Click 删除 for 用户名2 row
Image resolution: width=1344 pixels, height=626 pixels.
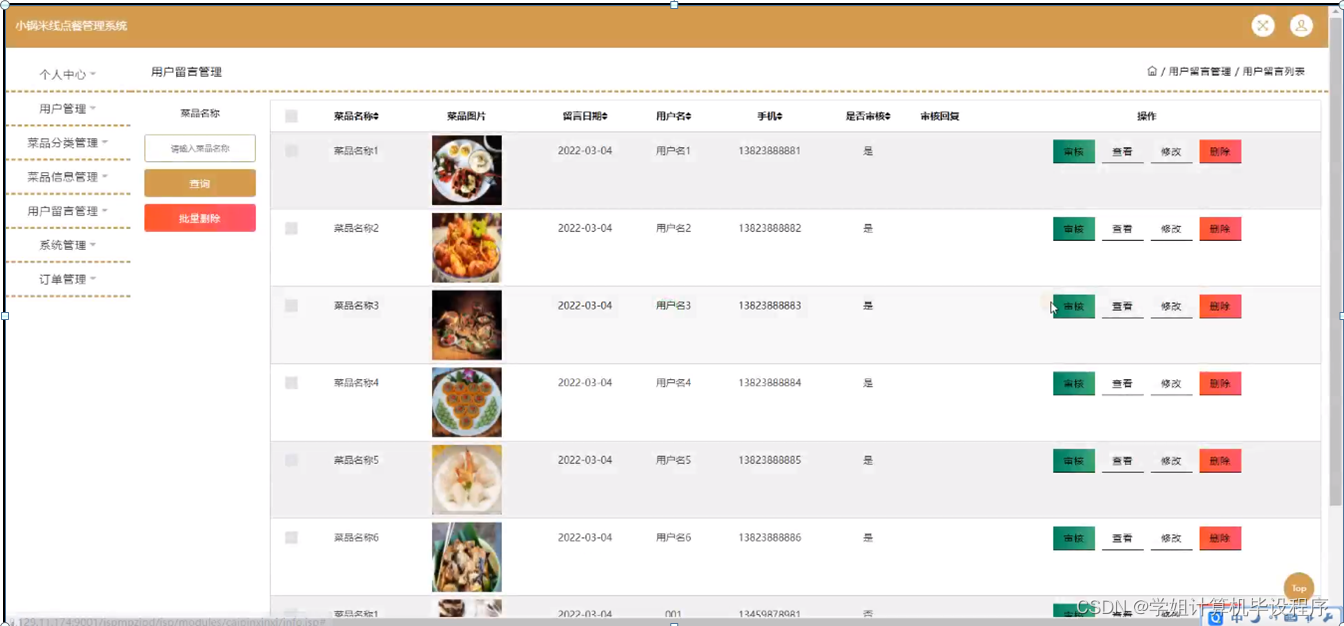(x=1220, y=229)
